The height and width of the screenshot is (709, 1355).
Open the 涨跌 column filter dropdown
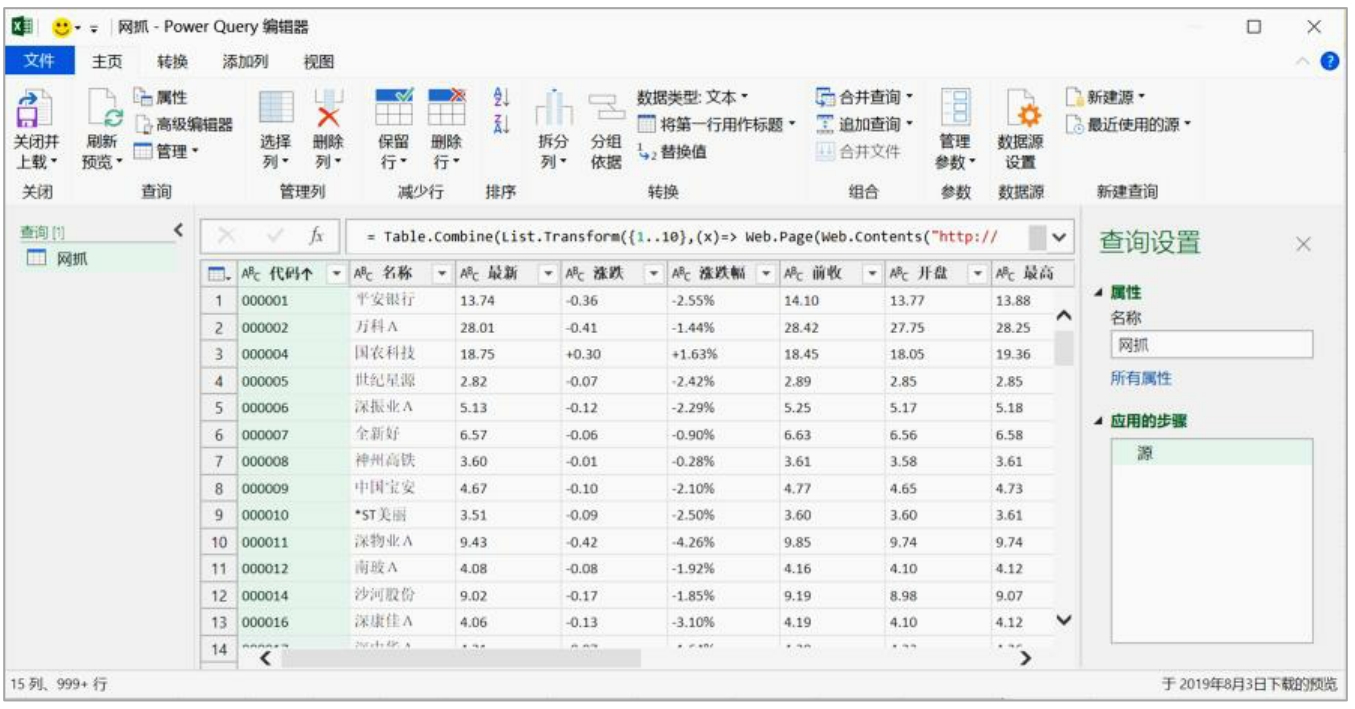coord(653,273)
